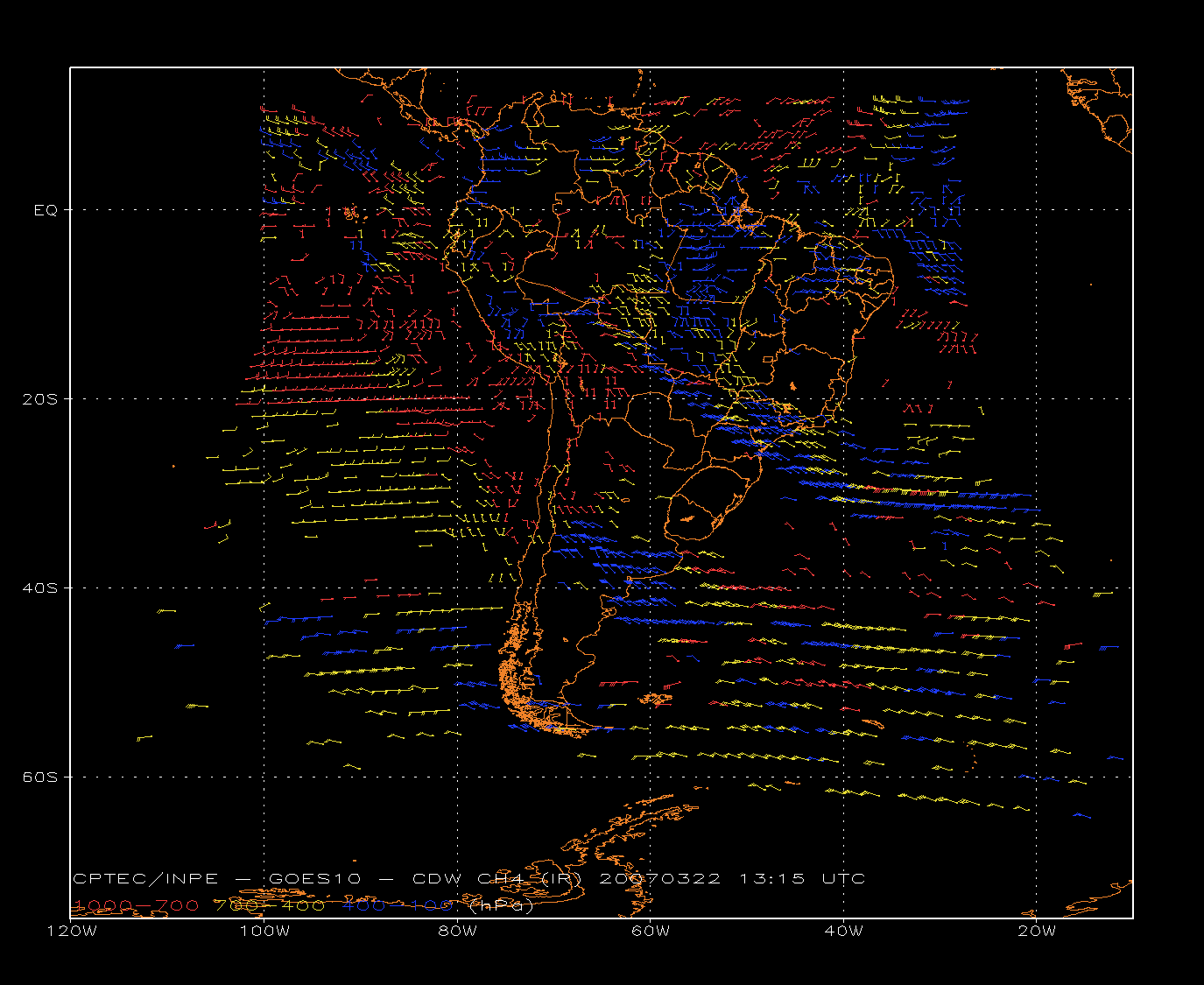Viewport: 1204px width, 985px height.
Task: Click the CPTEC/INPE text in the caption
Action: [x=144, y=878]
